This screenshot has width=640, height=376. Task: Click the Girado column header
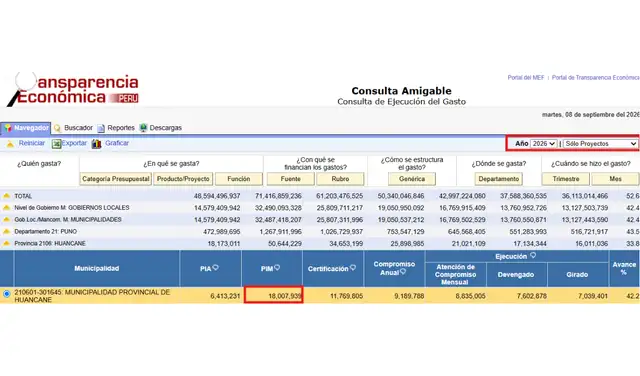tap(577, 275)
